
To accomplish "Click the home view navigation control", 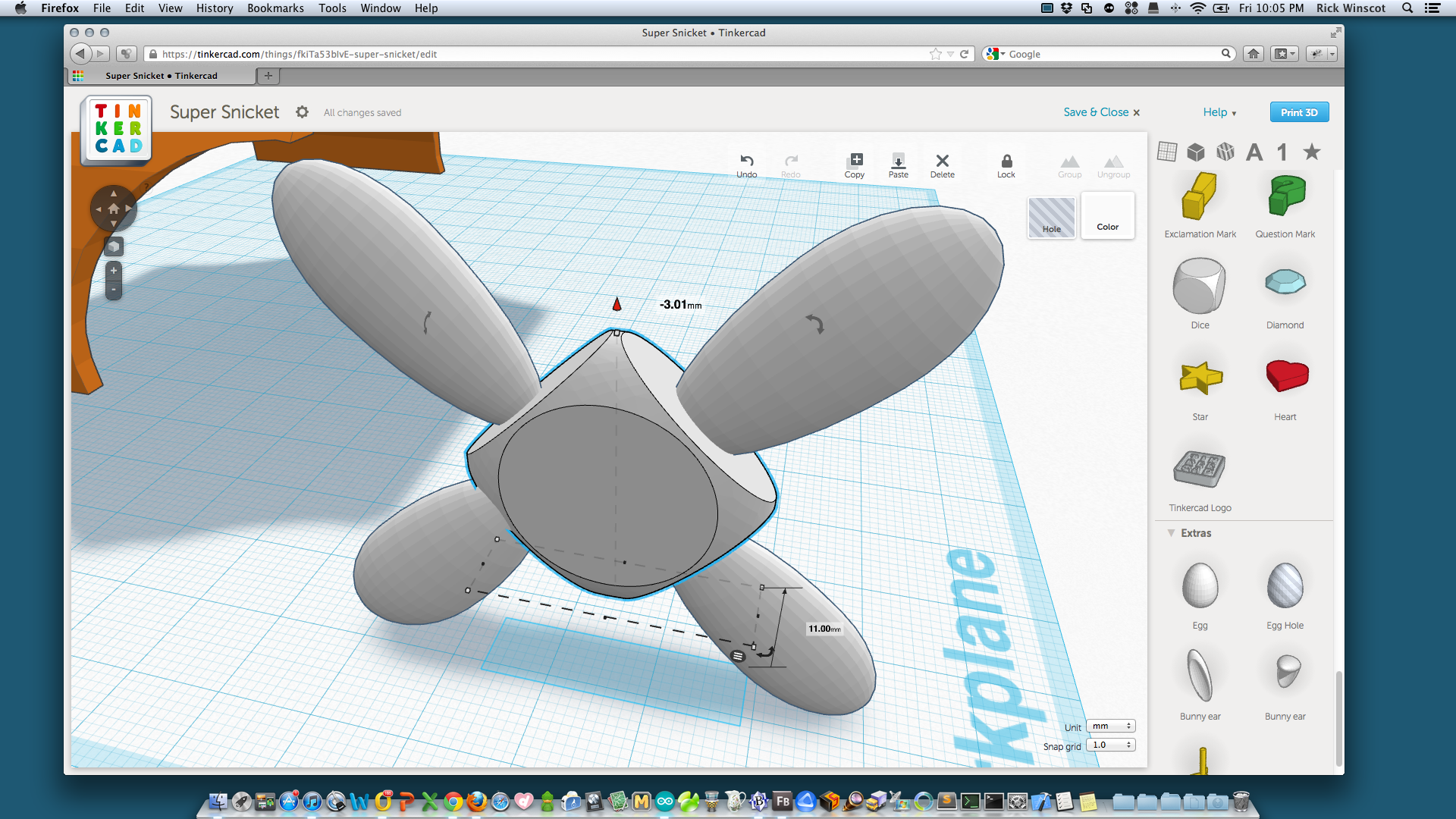I will [114, 209].
